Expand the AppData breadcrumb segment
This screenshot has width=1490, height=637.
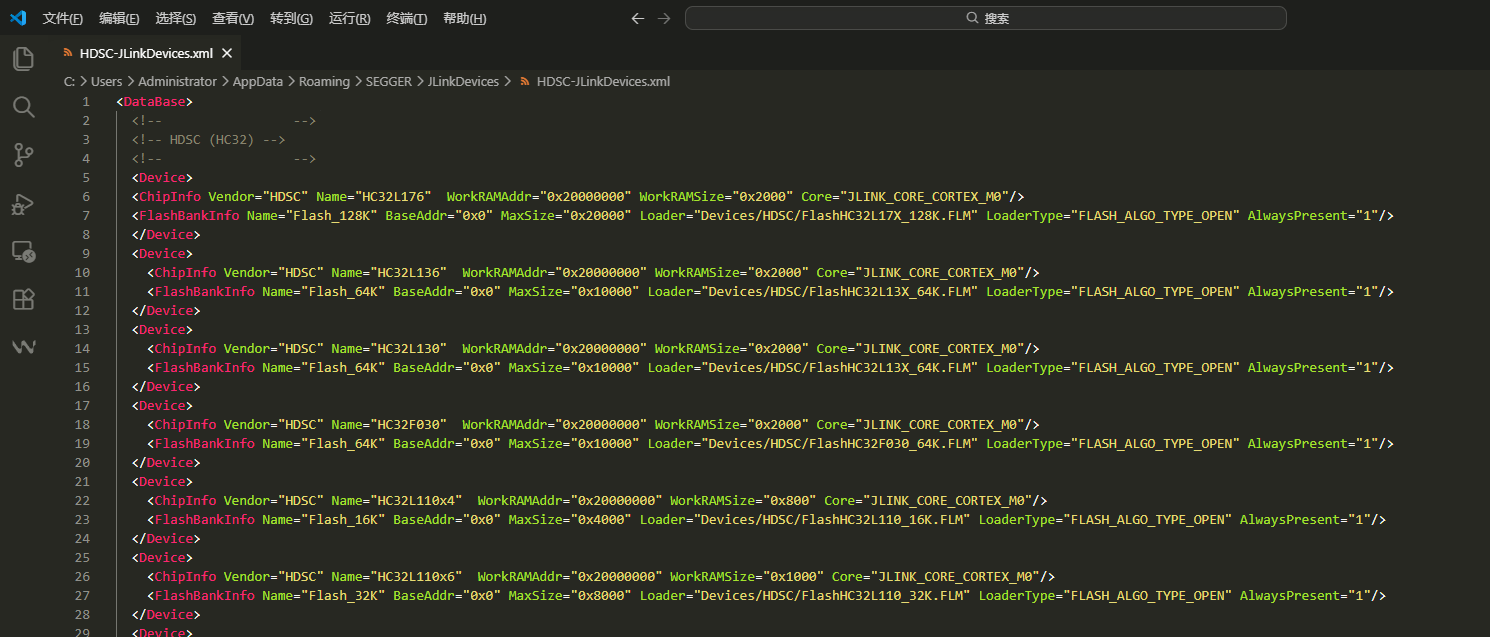(x=258, y=82)
